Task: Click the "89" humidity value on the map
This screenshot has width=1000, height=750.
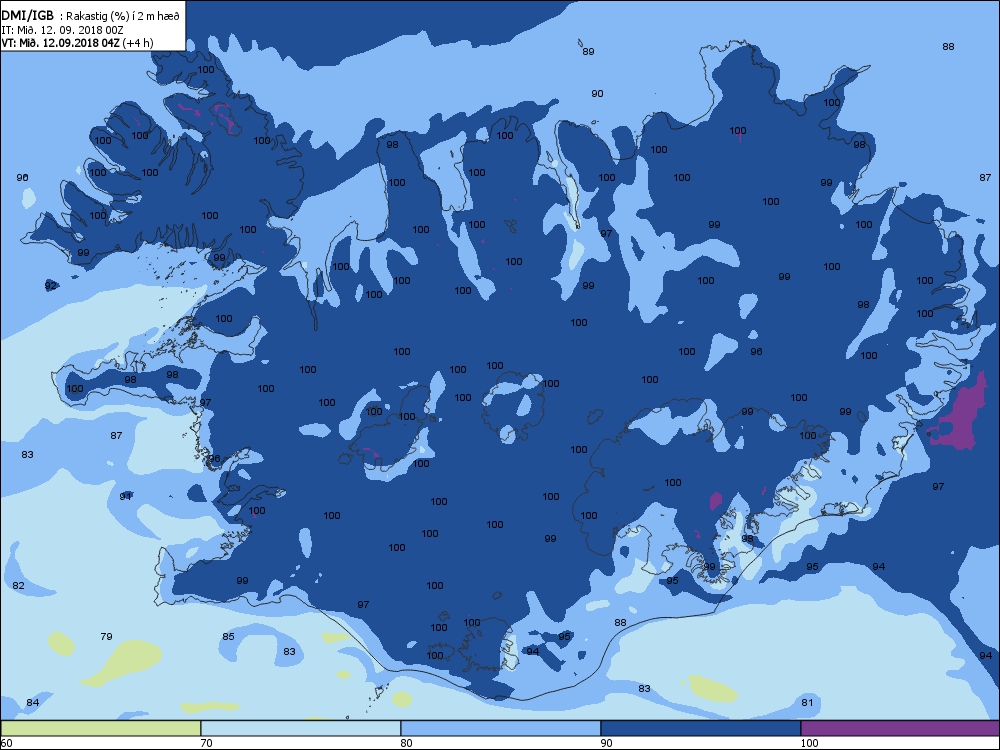Action: pyautogui.click(x=588, y=52)
